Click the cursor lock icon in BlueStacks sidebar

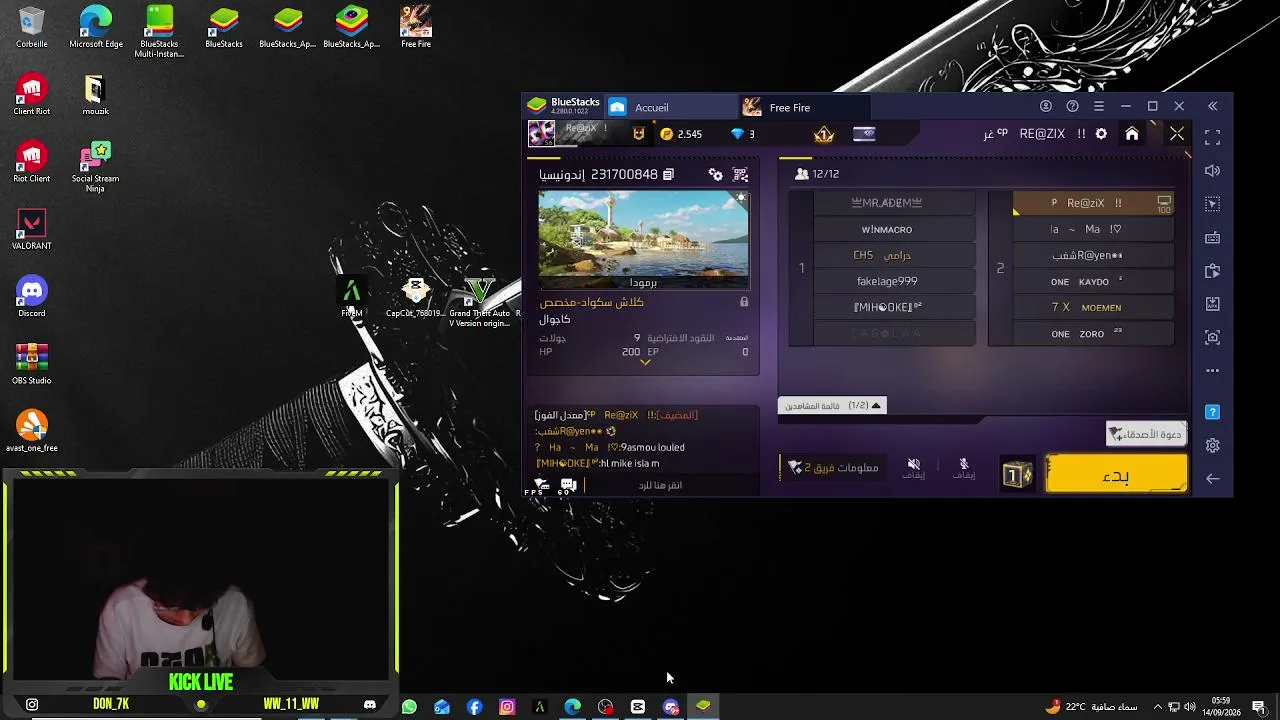[x=1212, y=204]
